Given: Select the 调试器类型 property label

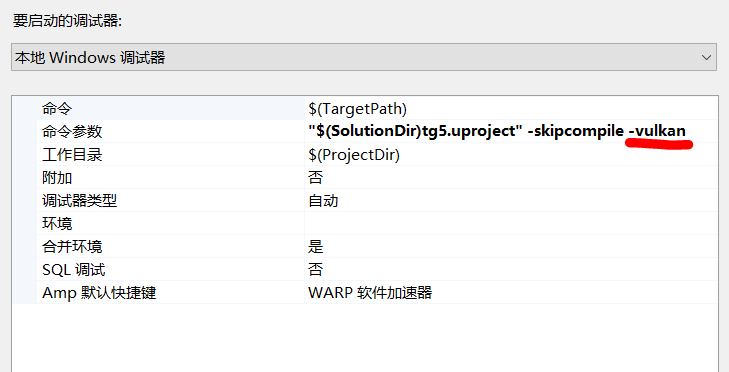Looking at the screenshot, I should point(80,200).
